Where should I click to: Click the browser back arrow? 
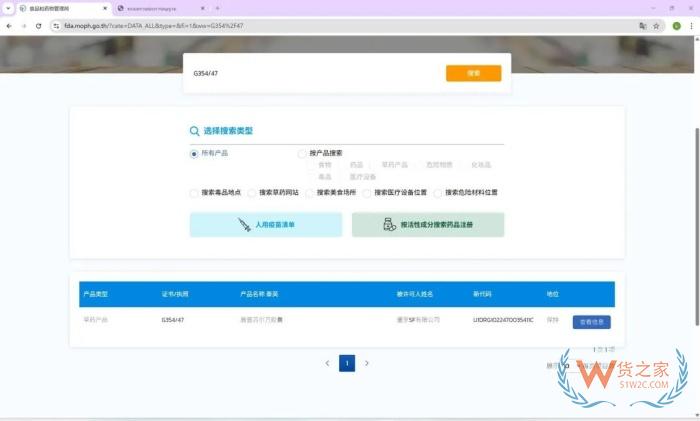[x=9, y=26]
